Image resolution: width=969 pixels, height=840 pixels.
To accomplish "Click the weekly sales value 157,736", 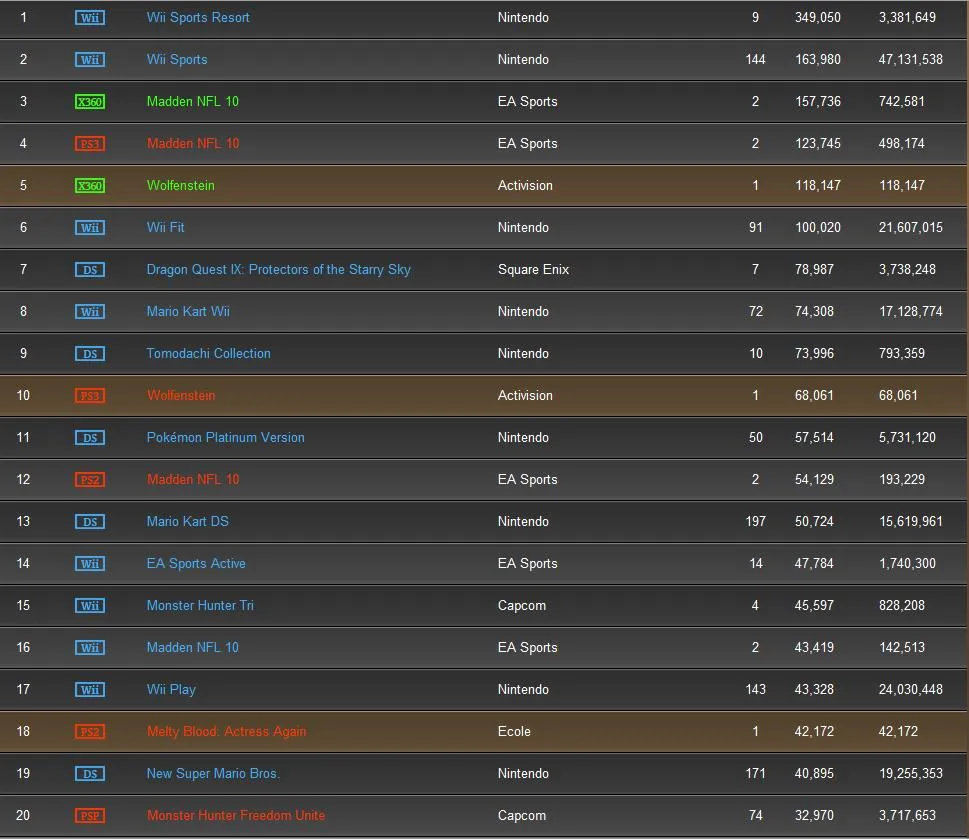I will pos(818,102).
